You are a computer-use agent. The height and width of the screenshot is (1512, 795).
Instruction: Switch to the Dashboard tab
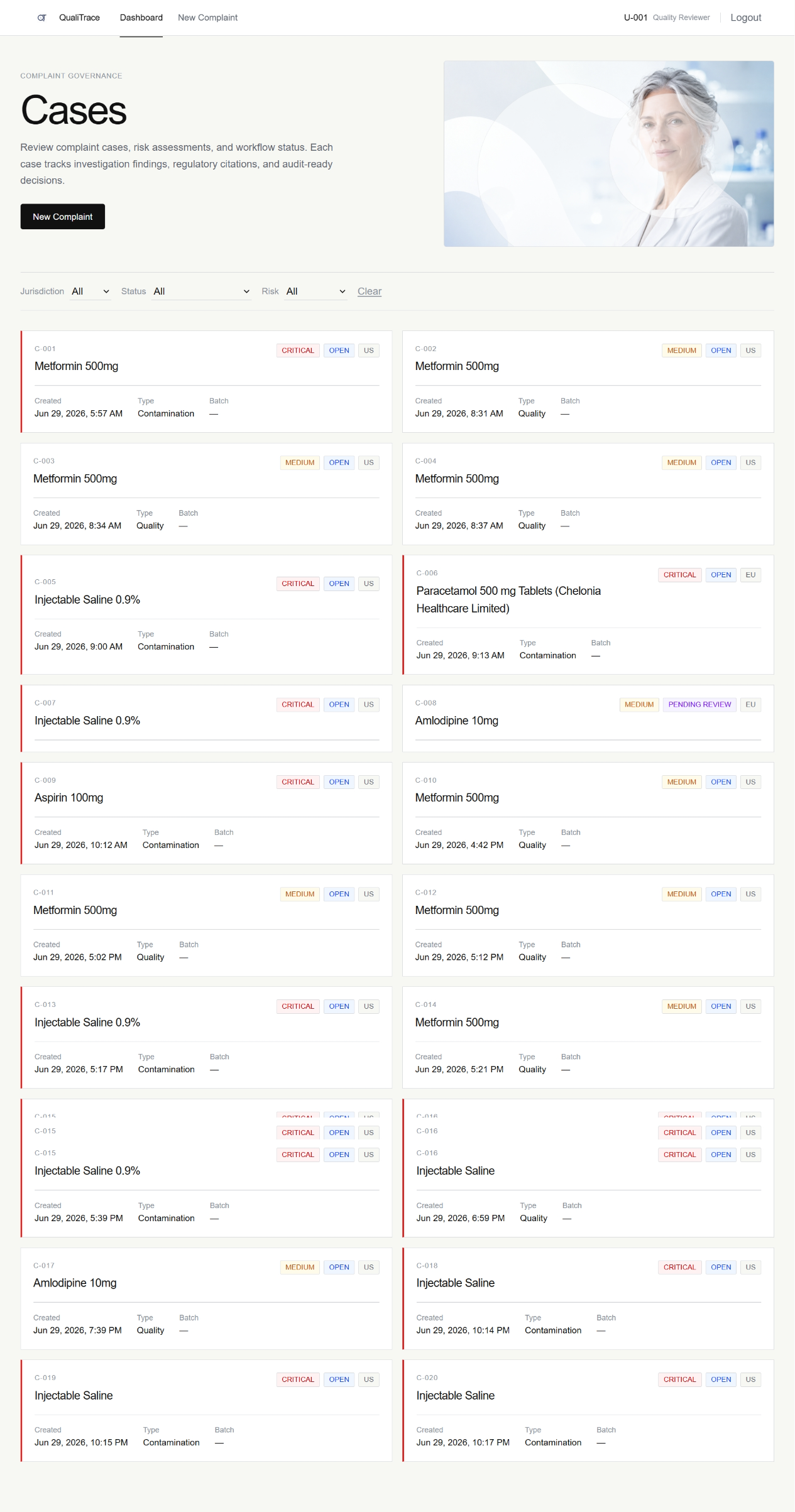[141, 18]
